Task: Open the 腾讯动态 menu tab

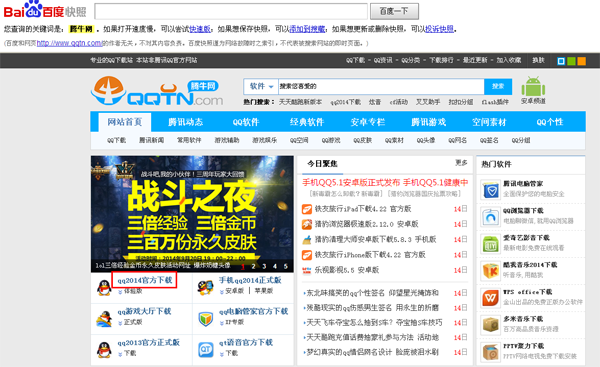Action: point(185,122)
